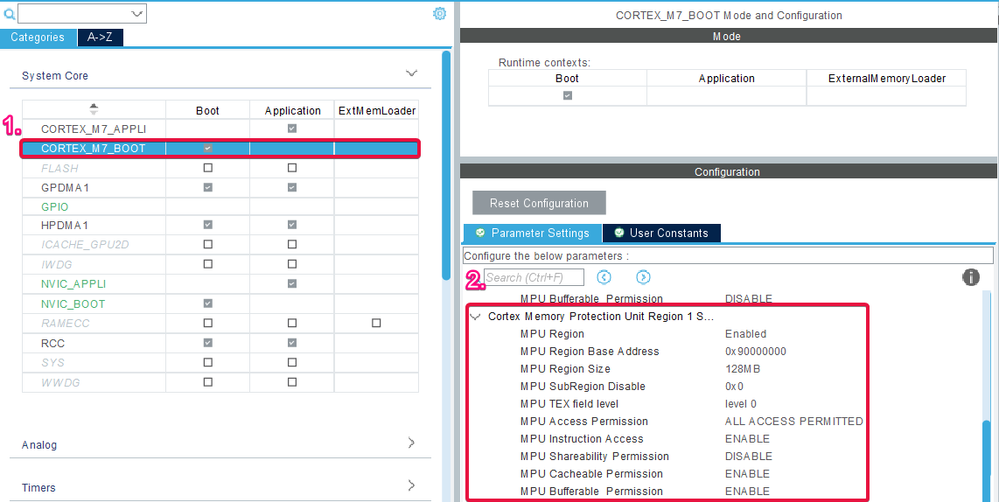Screen dimensions: 999x502
Task: Go to previous search result arrow
Action: pos(604,277)
